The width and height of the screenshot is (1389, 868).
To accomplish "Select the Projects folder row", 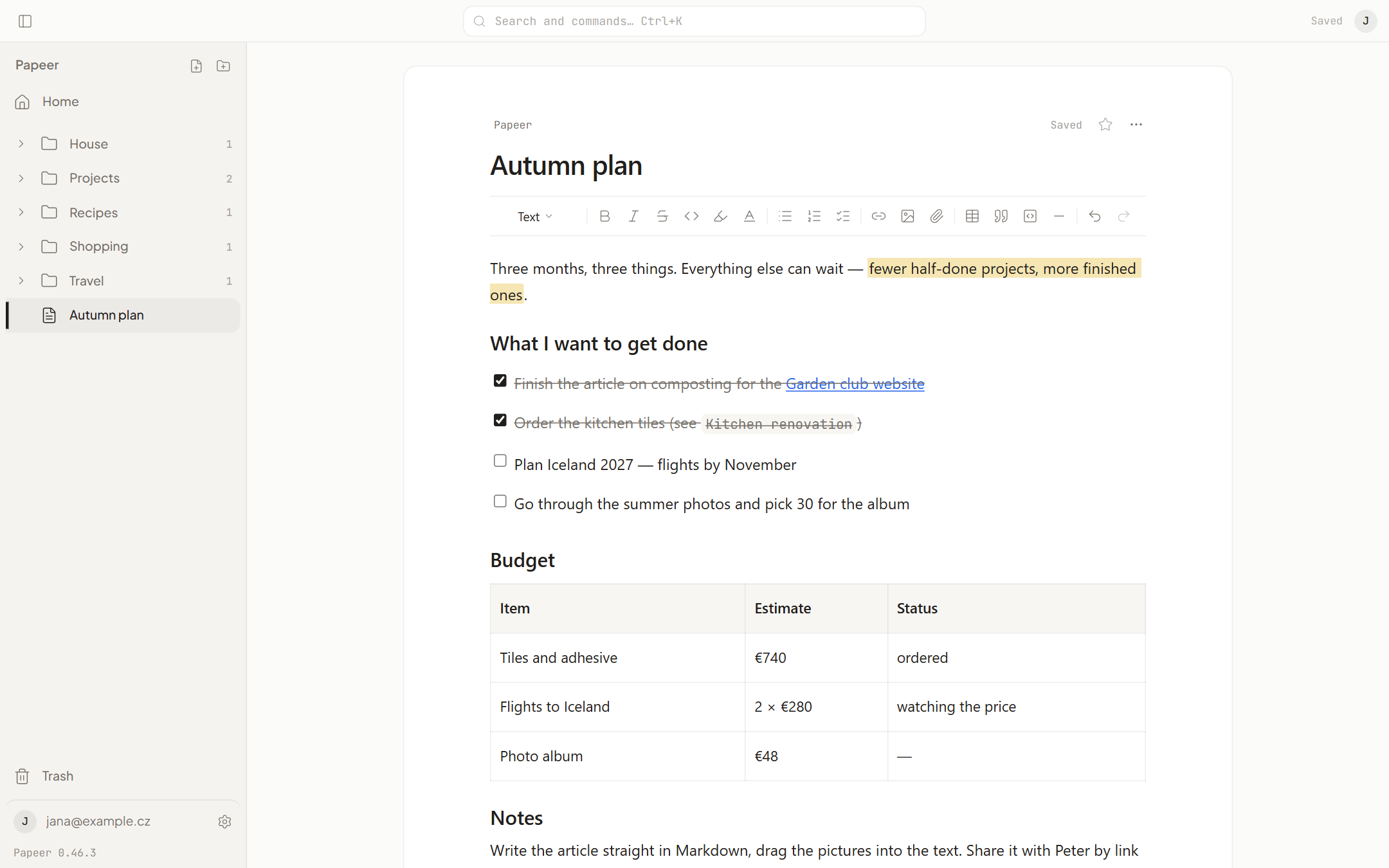I will tap(122, 178).
